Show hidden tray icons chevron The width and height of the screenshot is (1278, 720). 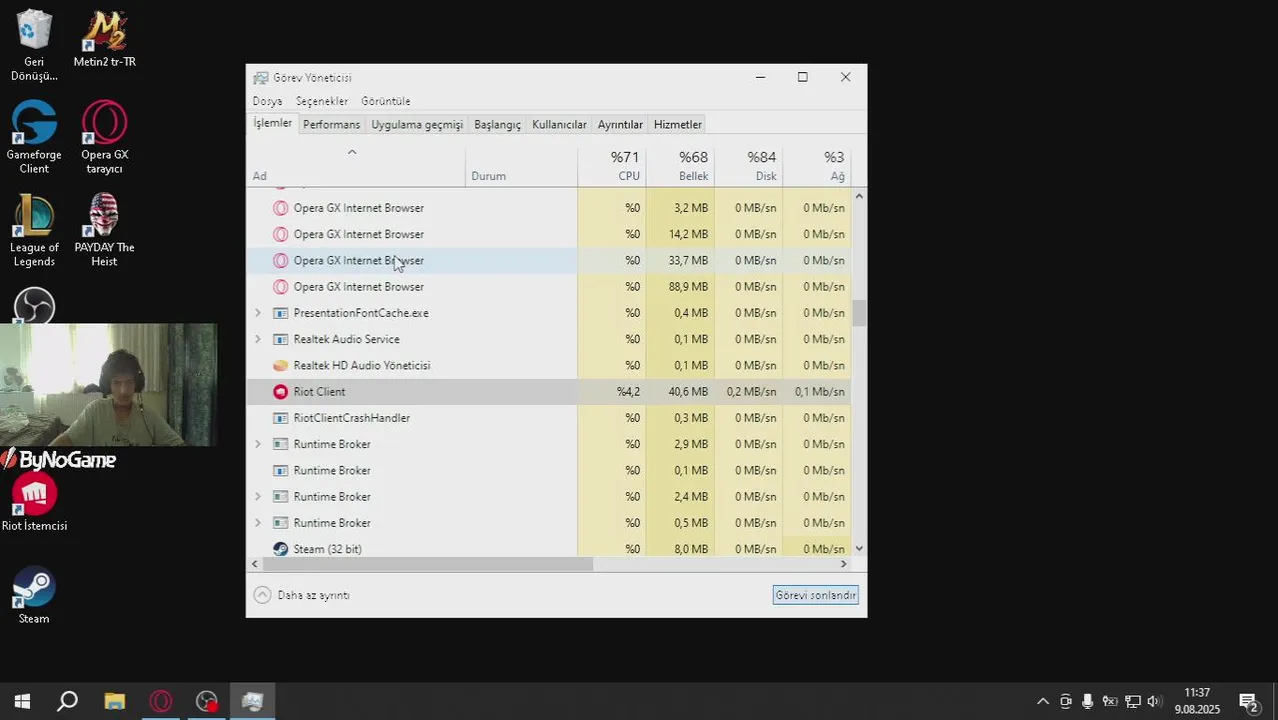tap(1043, 702)
